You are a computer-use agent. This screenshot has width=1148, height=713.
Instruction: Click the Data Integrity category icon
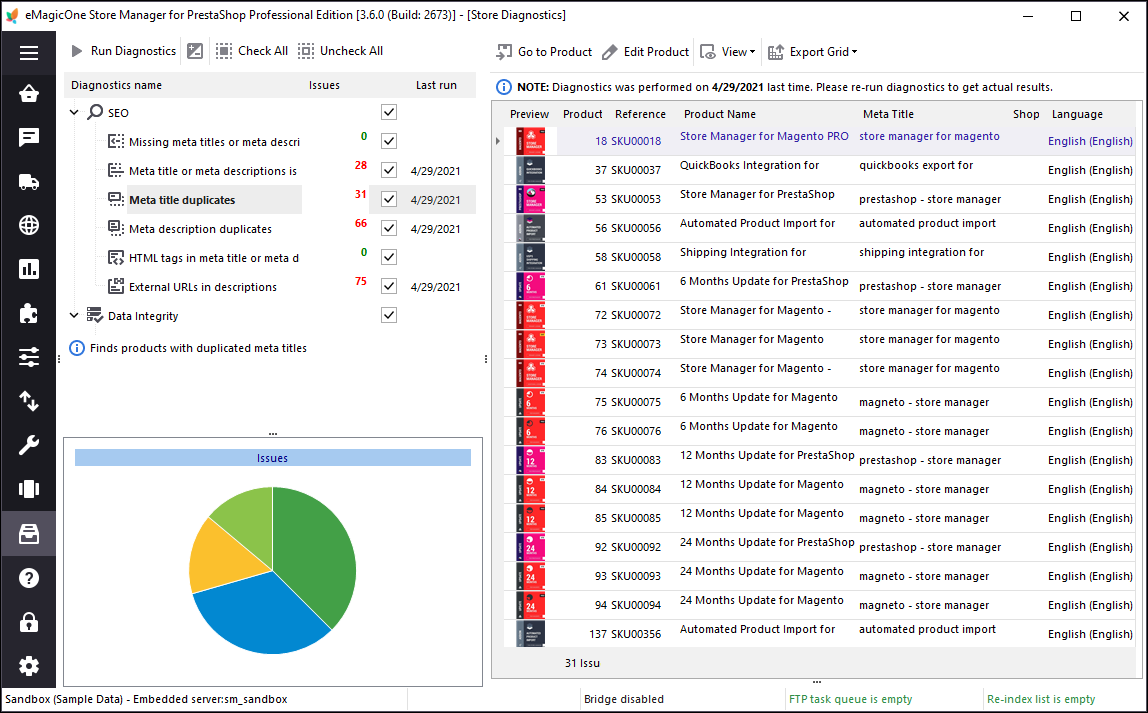click(94, 316)
